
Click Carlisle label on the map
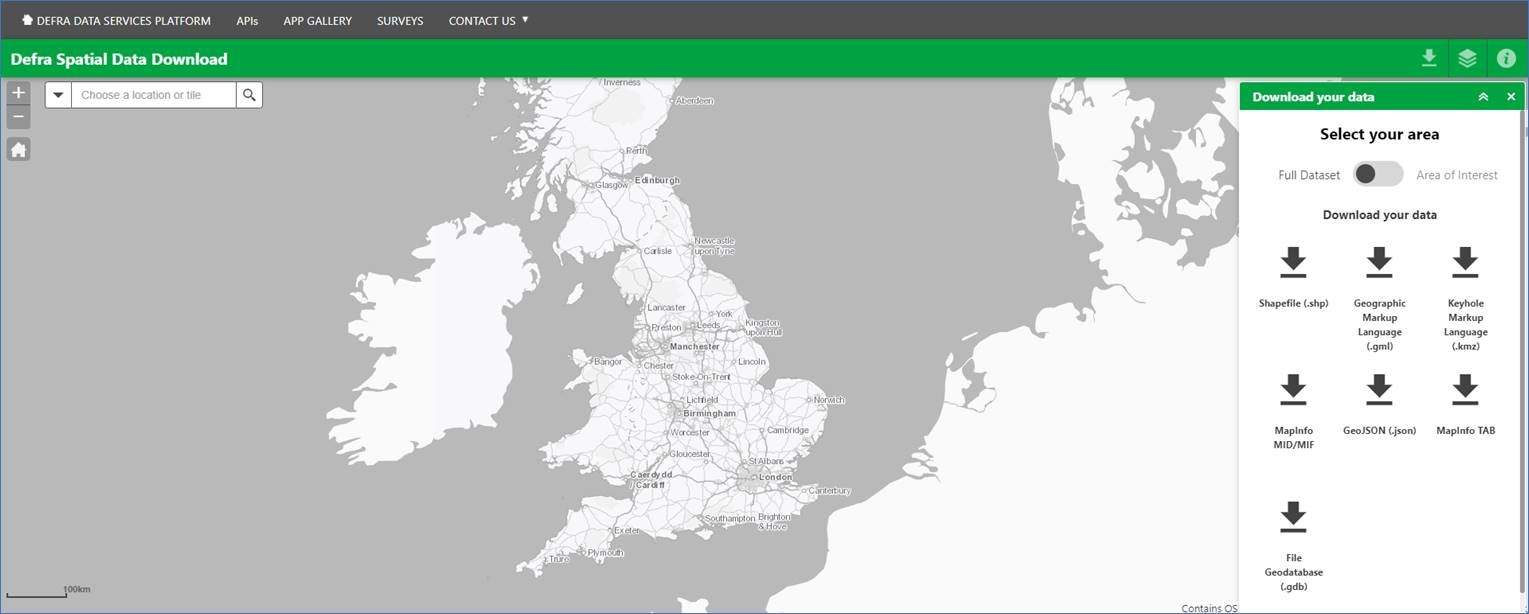(658, 251)
